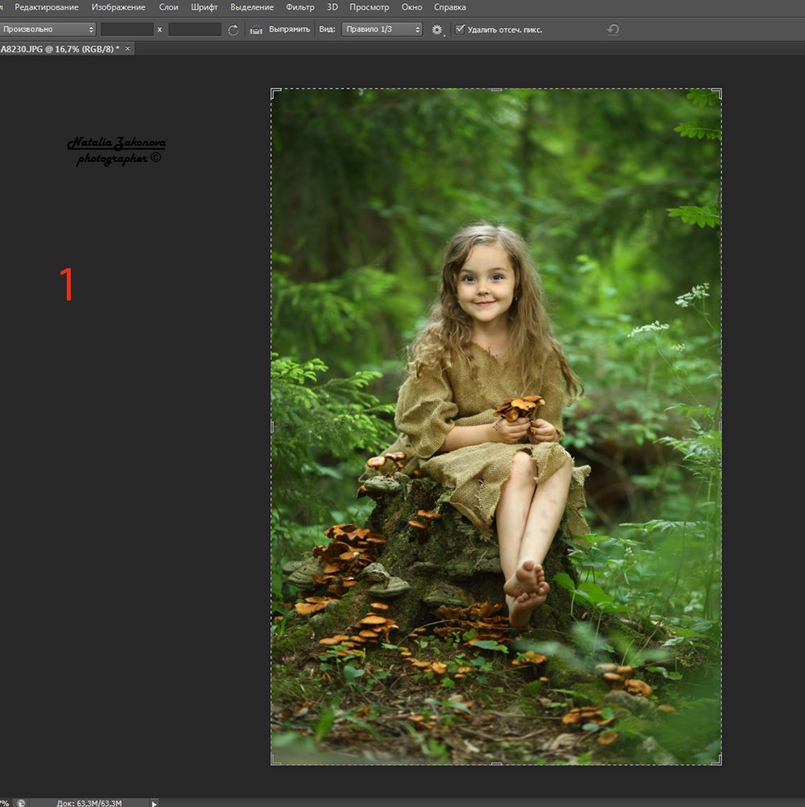Open the Редактирование menu
Image resolution: width=805 pixels, height=807 pixels.
click(46, 7)
